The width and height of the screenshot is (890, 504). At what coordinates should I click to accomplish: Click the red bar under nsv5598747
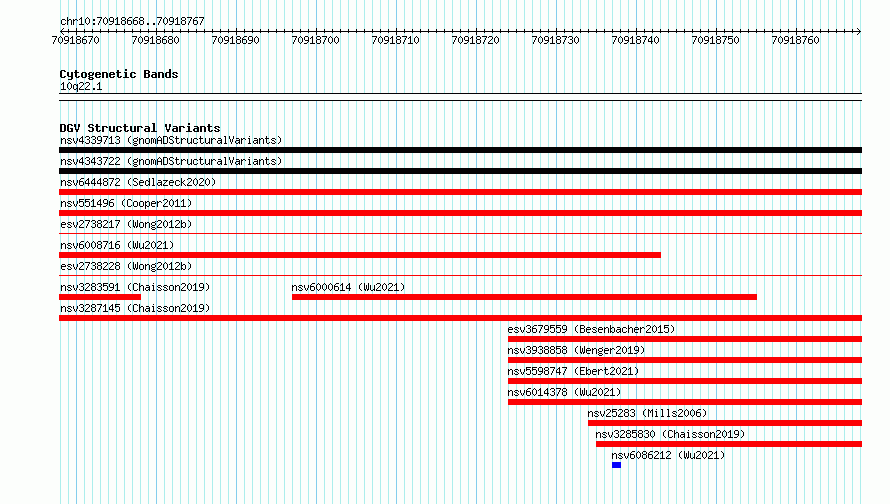(685, 381)
